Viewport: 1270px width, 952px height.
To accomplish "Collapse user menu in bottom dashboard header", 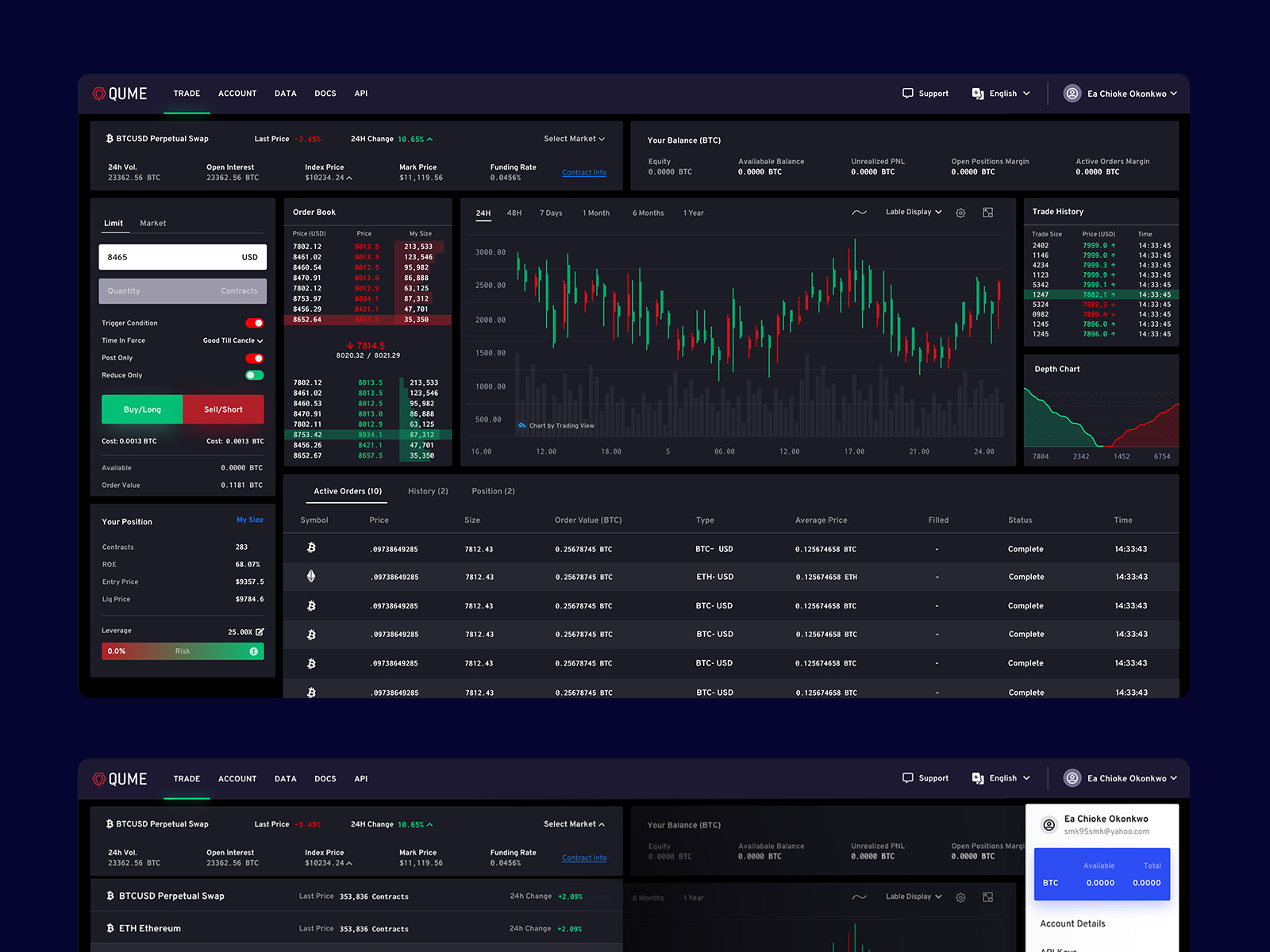I will [x=1132, y=778].
